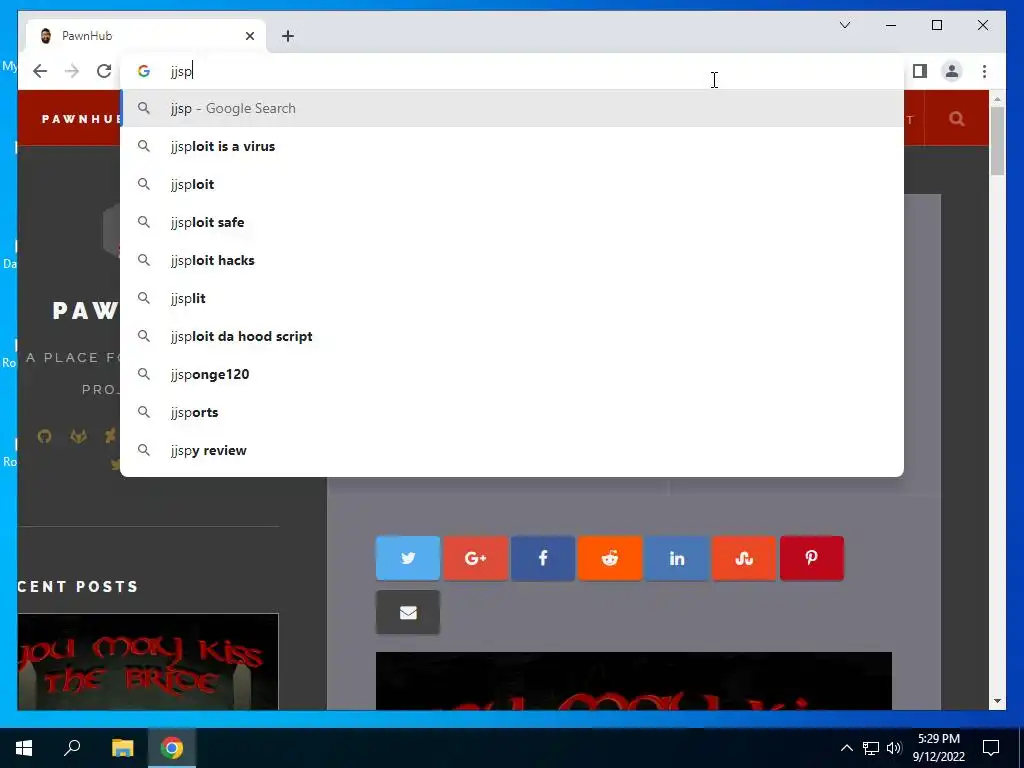Share post on LinkedIn
This screenshot has width=1024, height=768.
[x=677, y=558]
